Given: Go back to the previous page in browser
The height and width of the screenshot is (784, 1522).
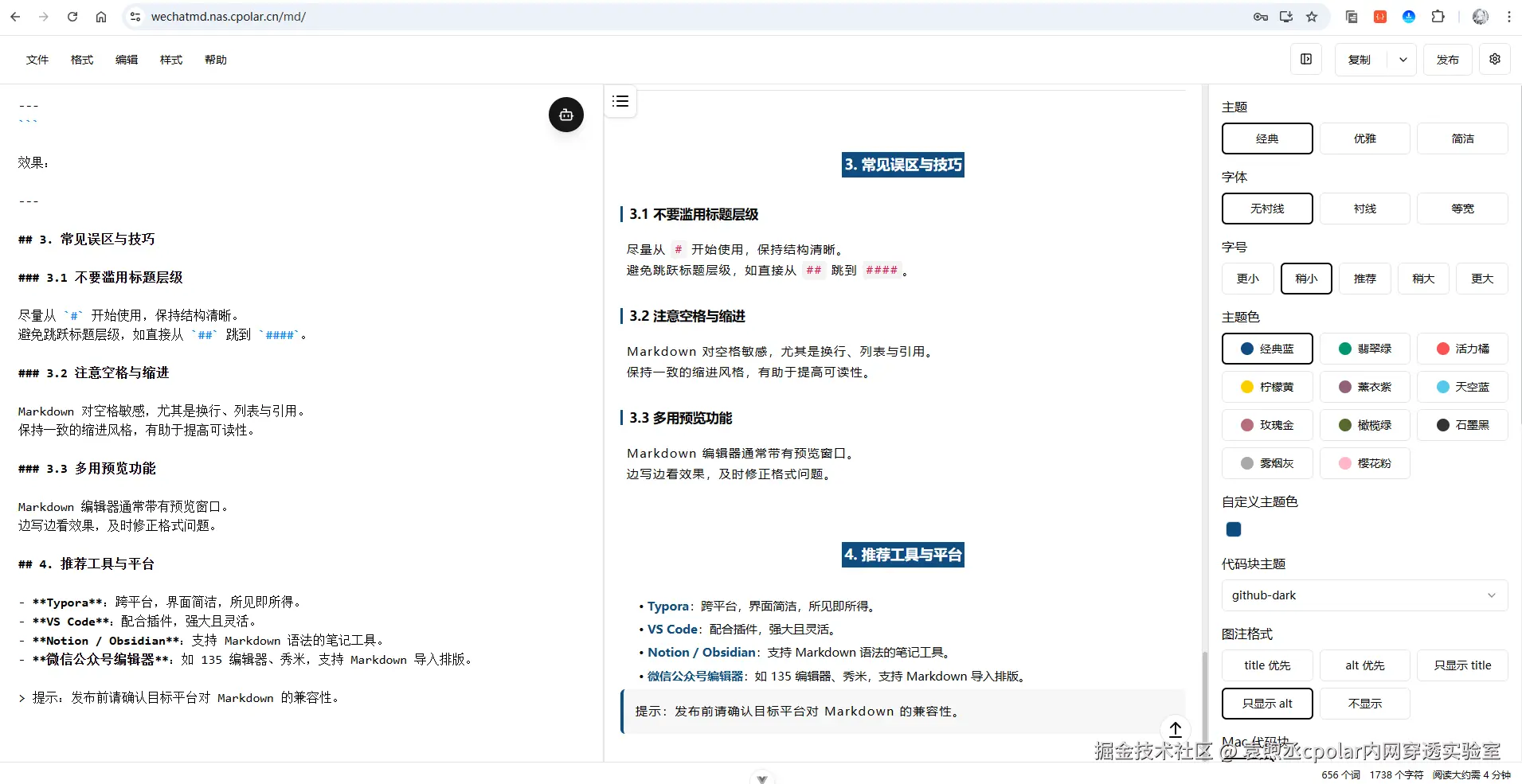Looking at the screenshot, I should pos(15,17).
